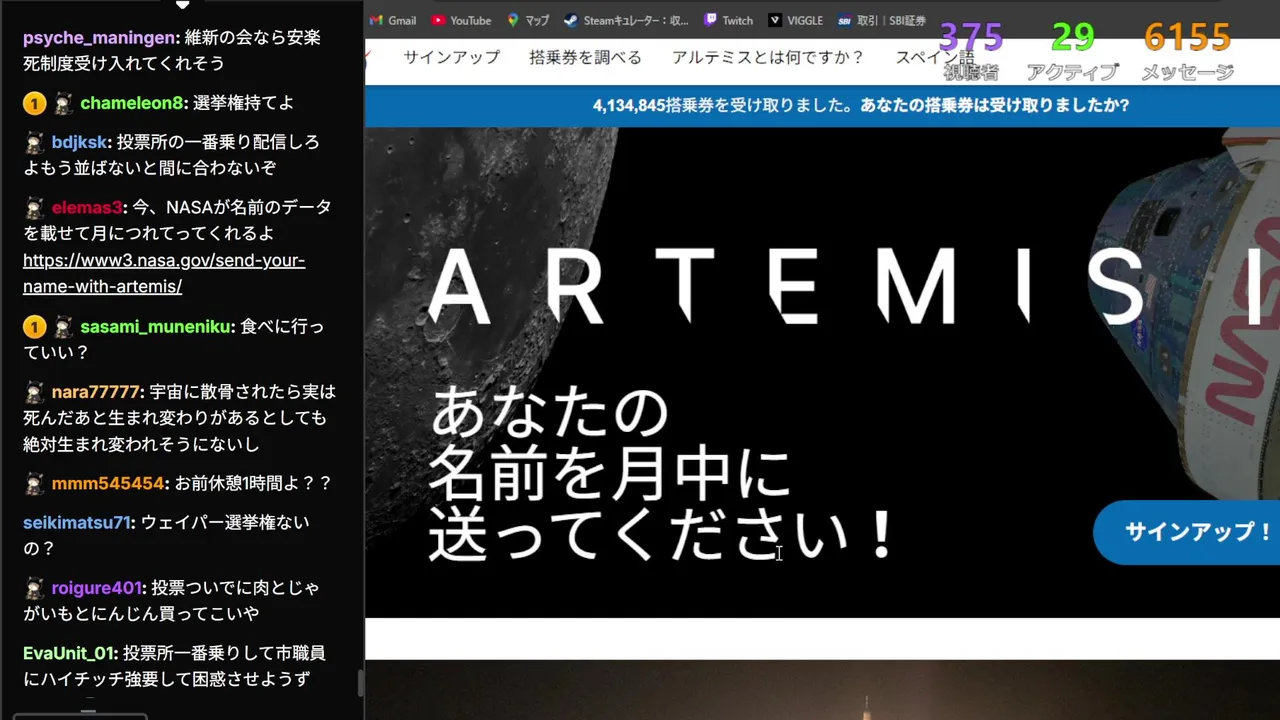
Task: Click the username seikimatsu71 in chat
Action: pyautogui.click(x=77, y=523)
